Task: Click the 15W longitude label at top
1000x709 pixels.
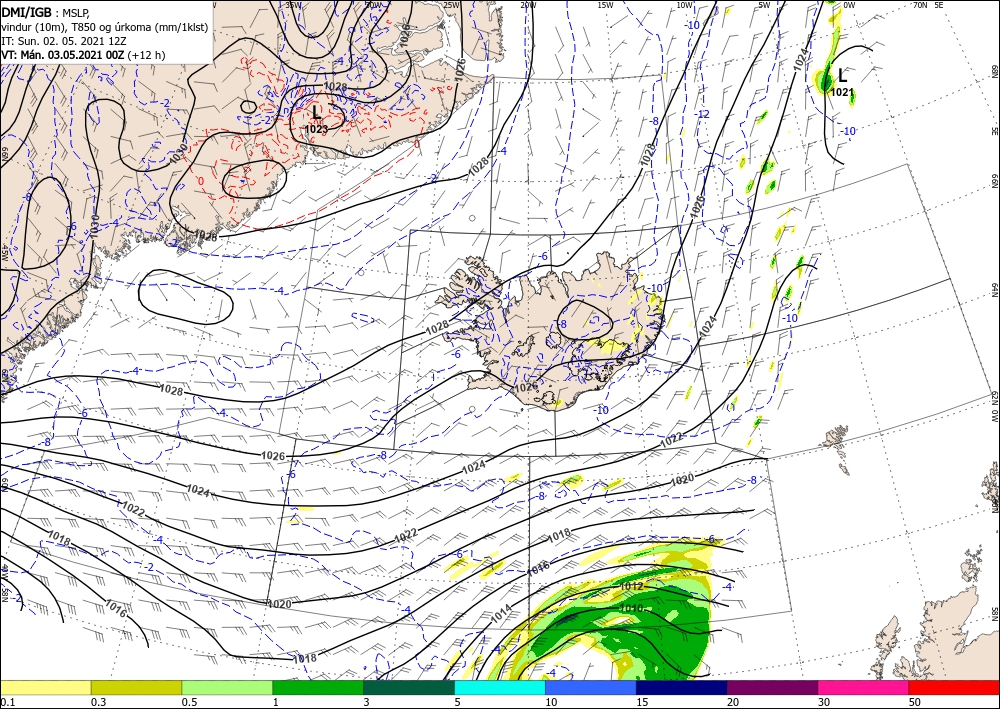Action: [605, 5]
